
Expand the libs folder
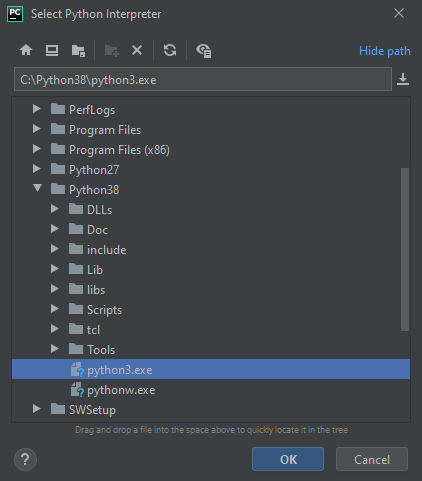point(55,289)
